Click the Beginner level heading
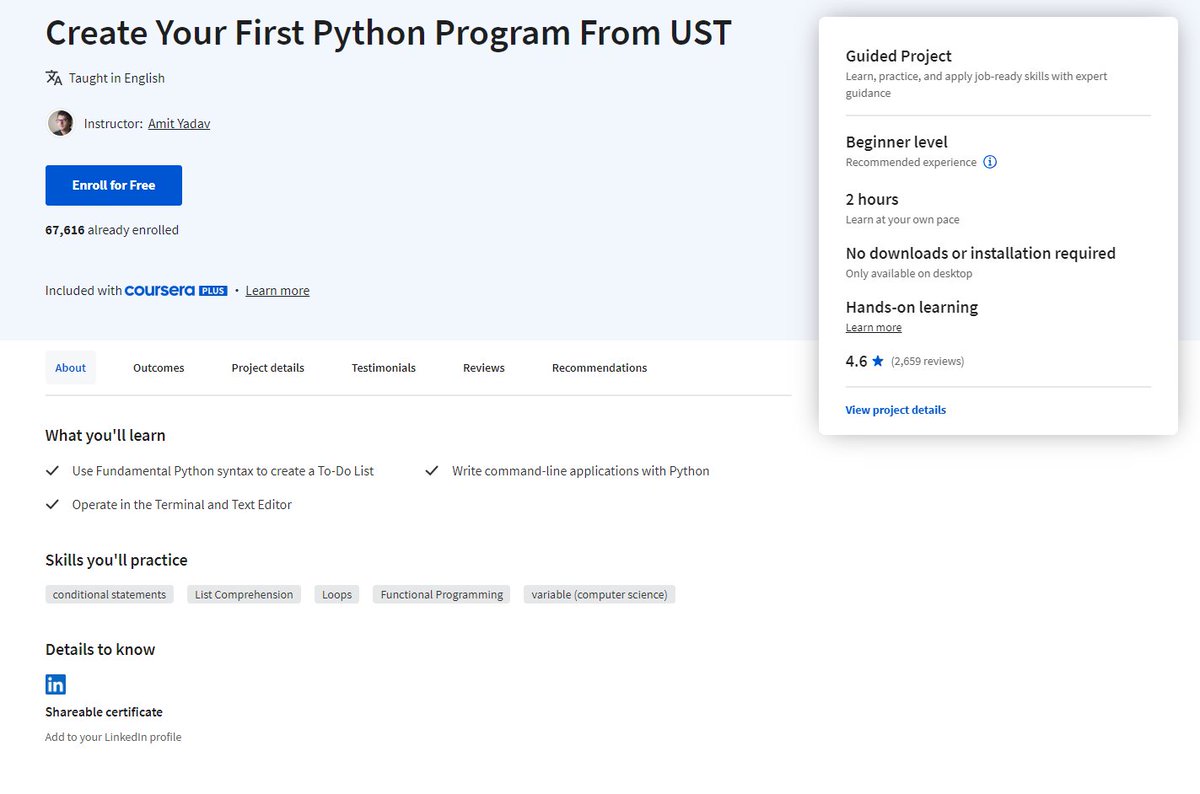1200x794 pixels. pos(897,142)
